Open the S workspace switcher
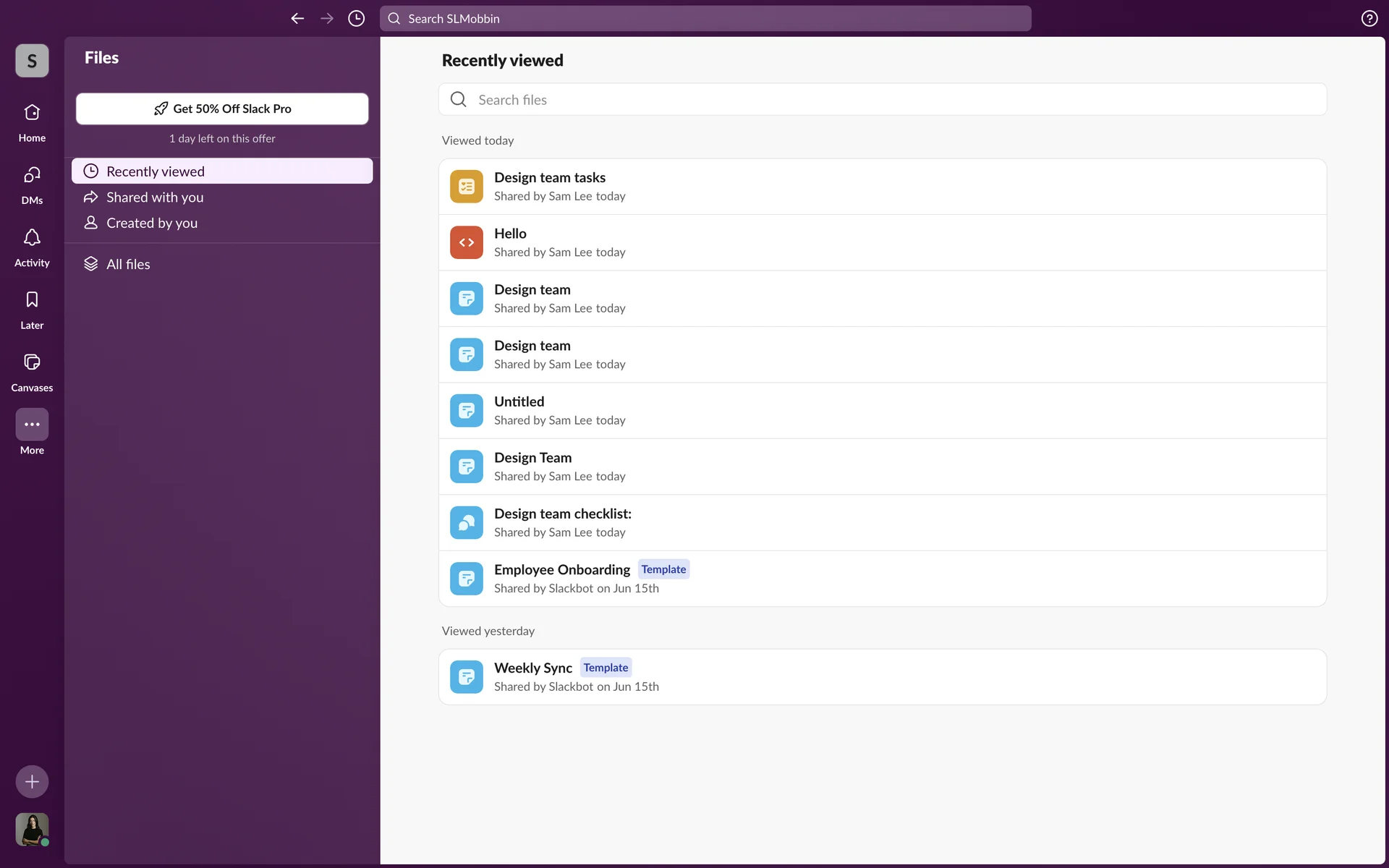Viewport: 1389px width, 868px height. click(32, 61)
